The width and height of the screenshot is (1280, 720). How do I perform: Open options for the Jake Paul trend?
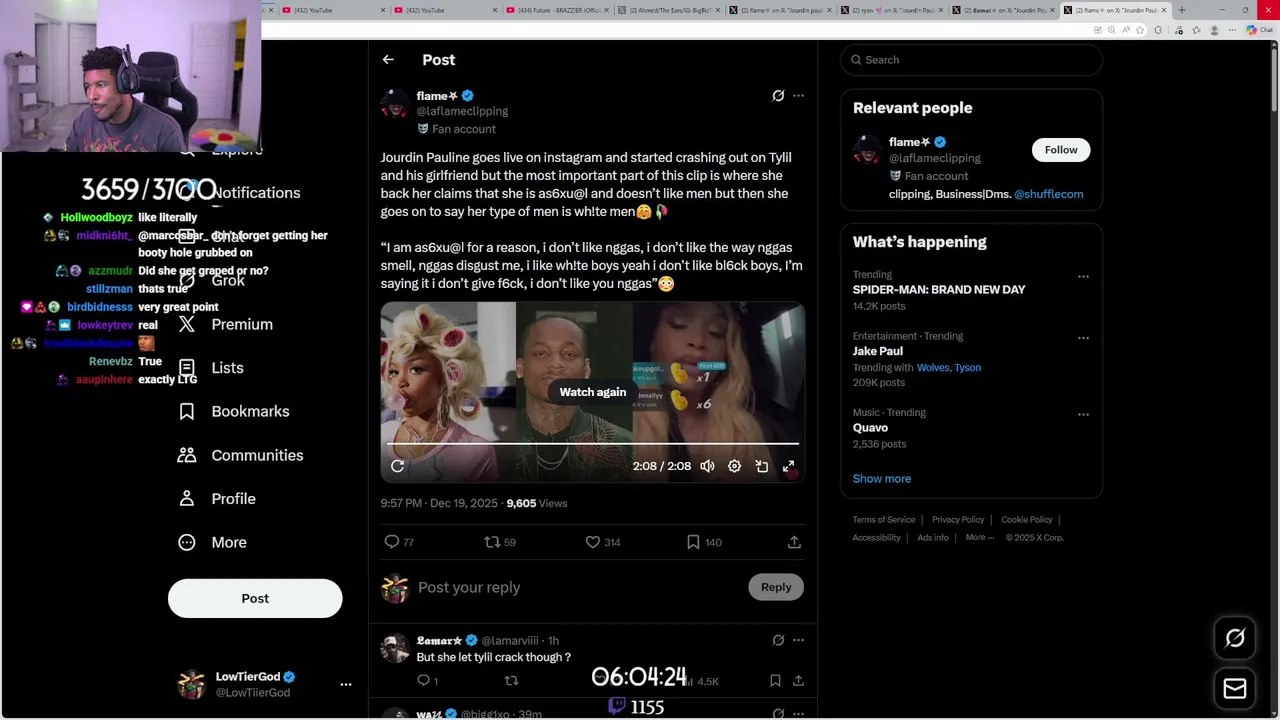1083,338
